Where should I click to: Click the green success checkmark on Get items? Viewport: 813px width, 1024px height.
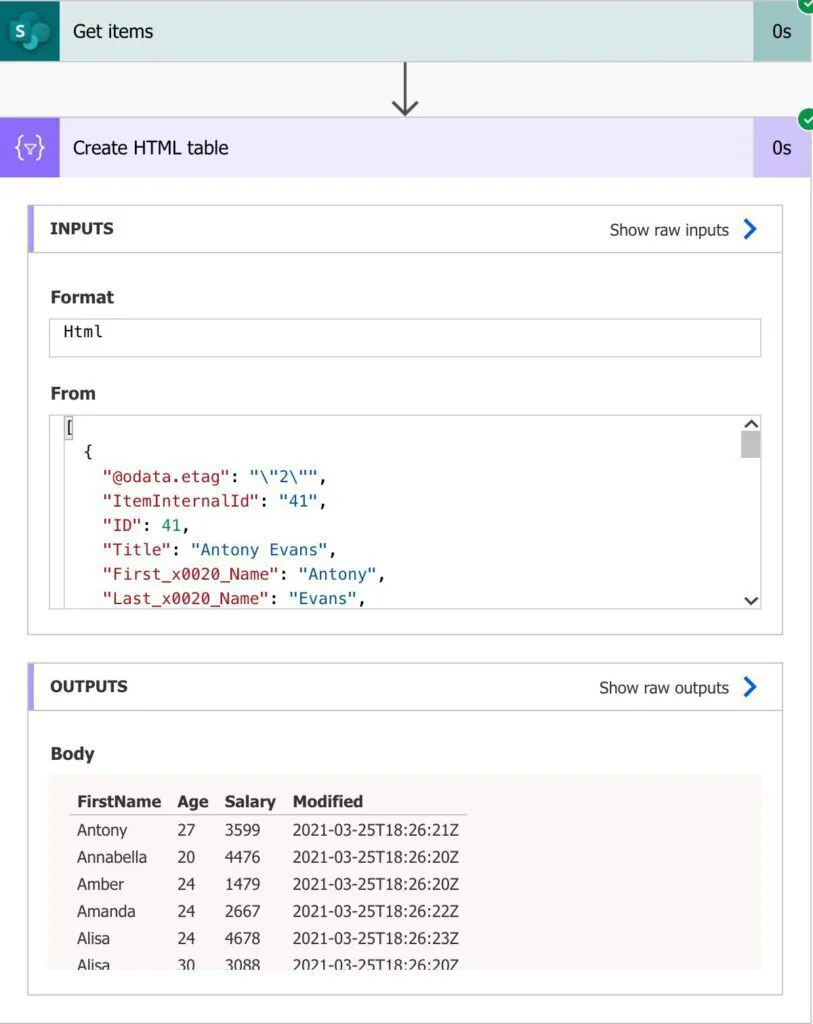click(x=805, y=5)
